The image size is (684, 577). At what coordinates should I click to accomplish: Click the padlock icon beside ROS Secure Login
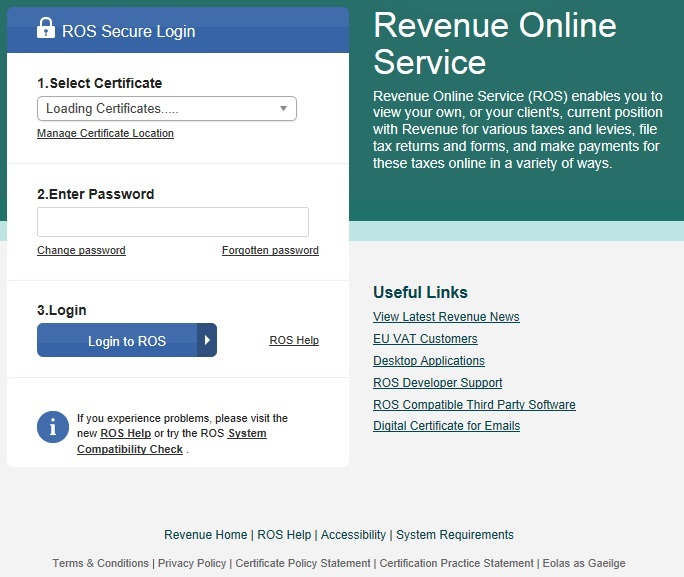pyautogui.click(x=46, y=28)
